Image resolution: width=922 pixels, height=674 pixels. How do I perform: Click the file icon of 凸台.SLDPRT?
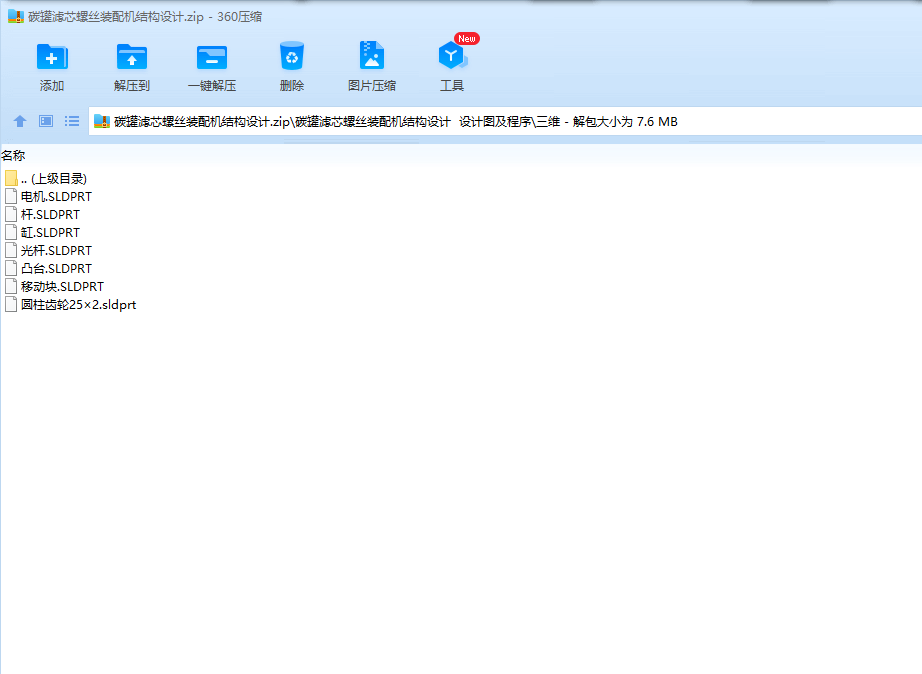11,268
